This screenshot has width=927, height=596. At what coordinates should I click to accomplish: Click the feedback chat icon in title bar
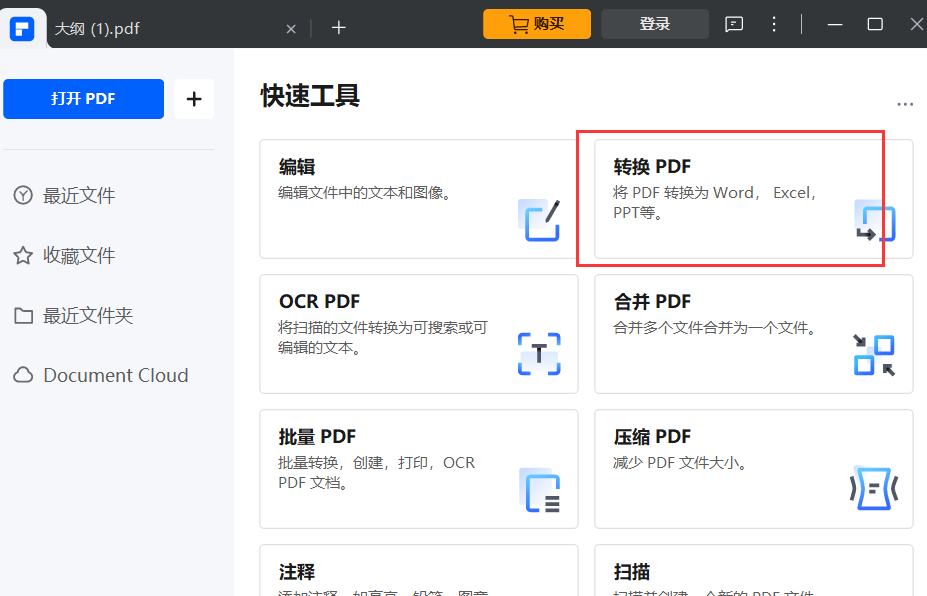click(x=733, y=24)
